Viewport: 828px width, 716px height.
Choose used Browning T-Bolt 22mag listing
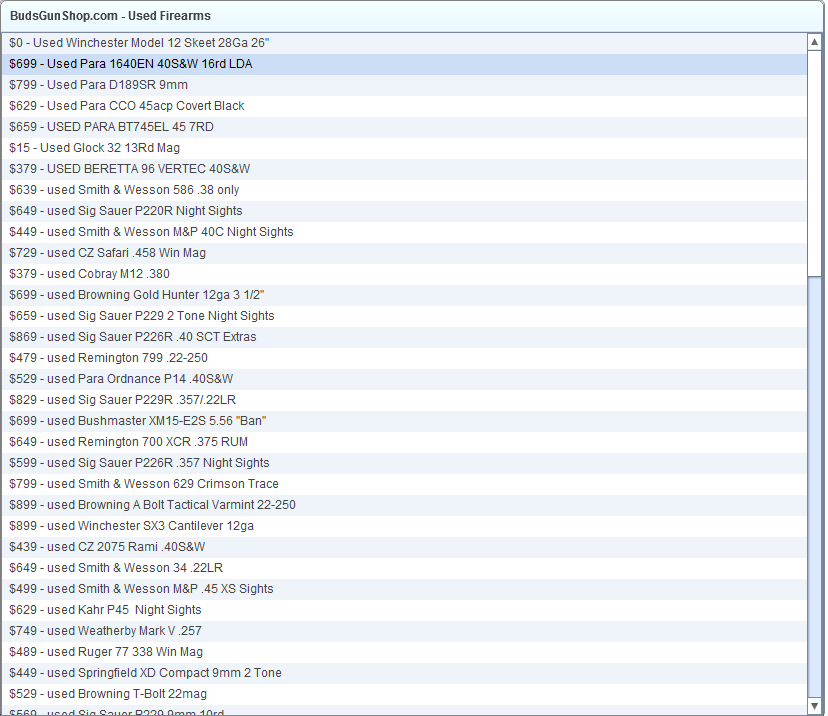404,694
